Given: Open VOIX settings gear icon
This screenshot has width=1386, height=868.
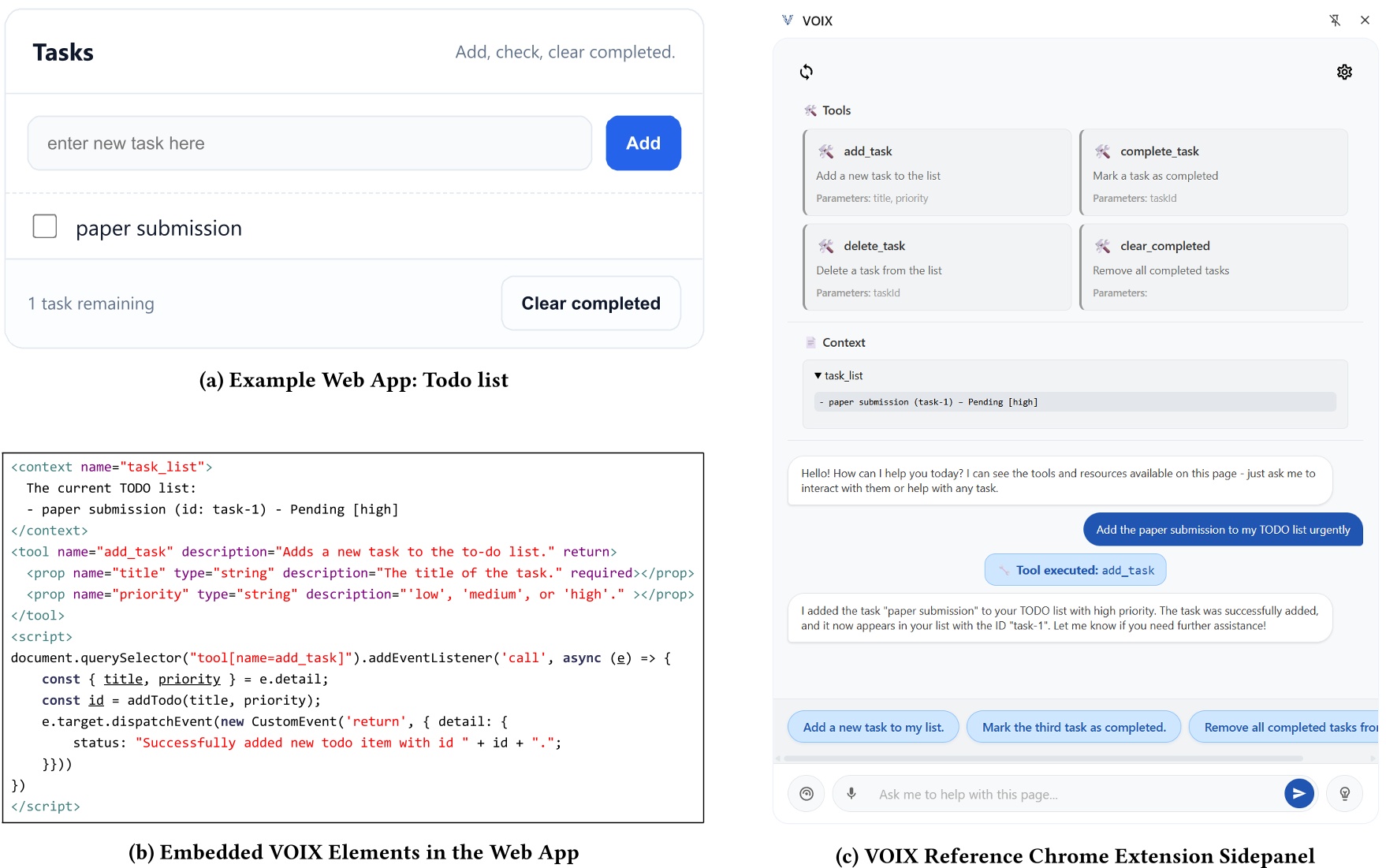Looking at the screenshot, I should pos(1344,73).
